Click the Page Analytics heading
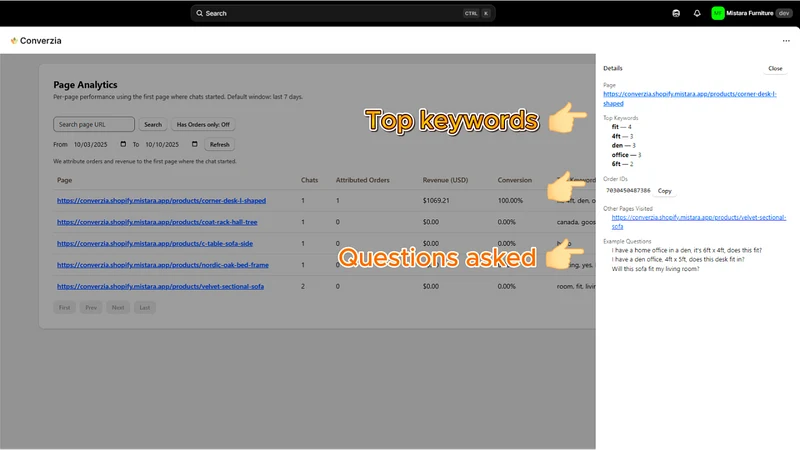This screenshot has width=800, height=450. [x=85, y=85]
